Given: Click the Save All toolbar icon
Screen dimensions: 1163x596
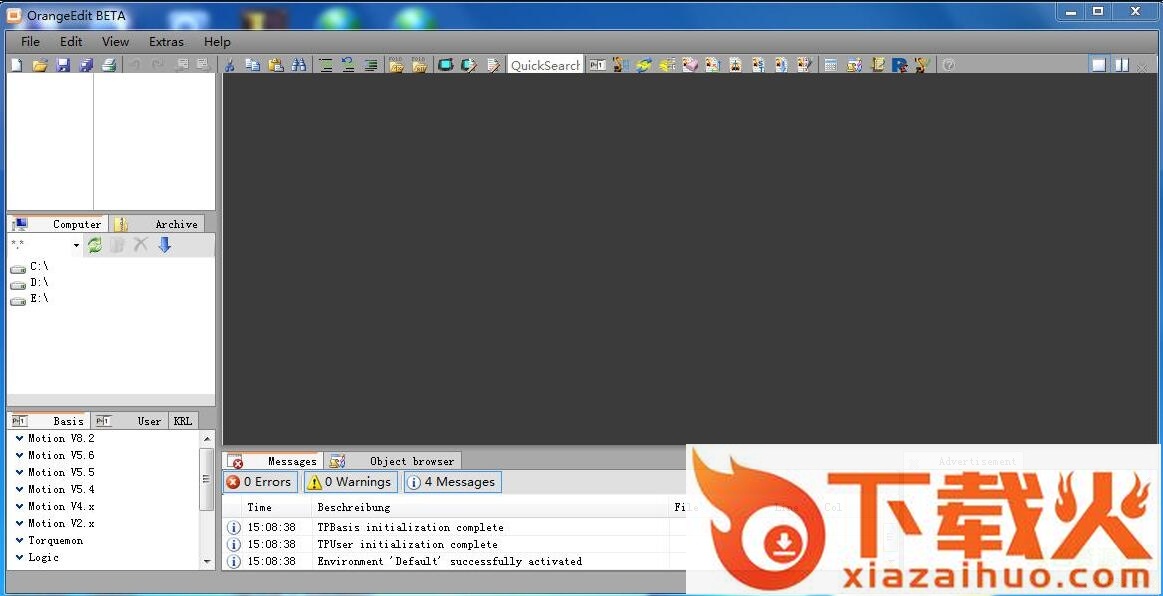Looking at the screenshot, I should pos(86,65).
